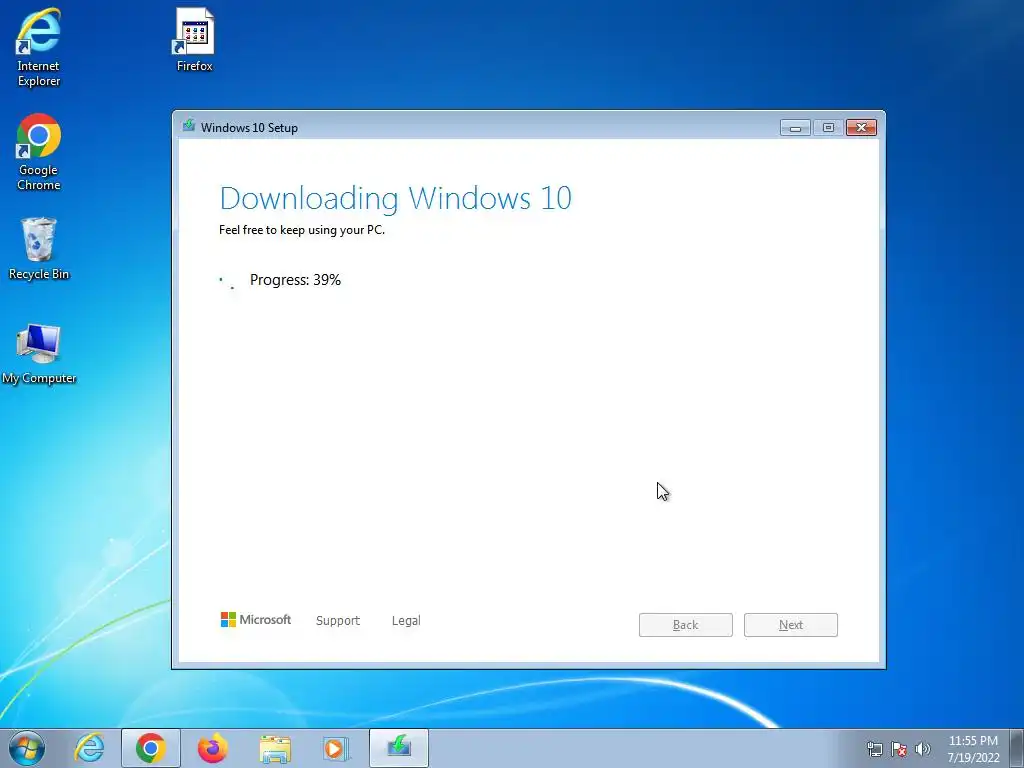Maximize the Windows 10 Setup window

pyautogui.click(x=828, y=128)
